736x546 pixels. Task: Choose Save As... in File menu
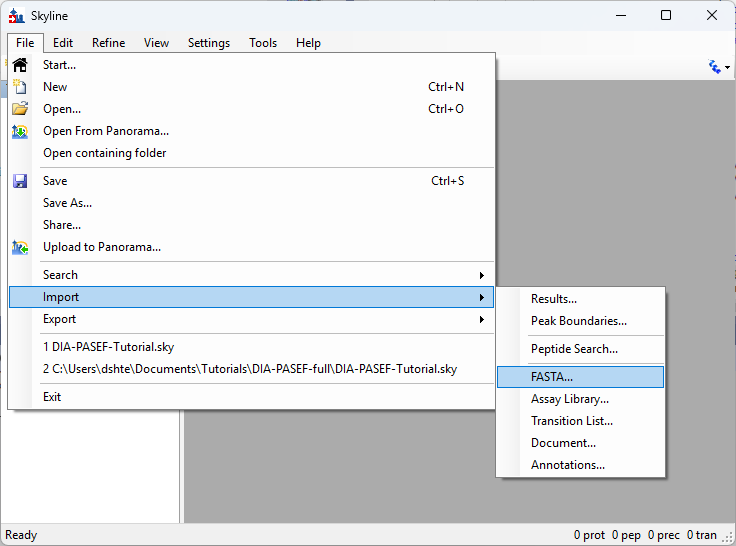click(x=67, y=203)
